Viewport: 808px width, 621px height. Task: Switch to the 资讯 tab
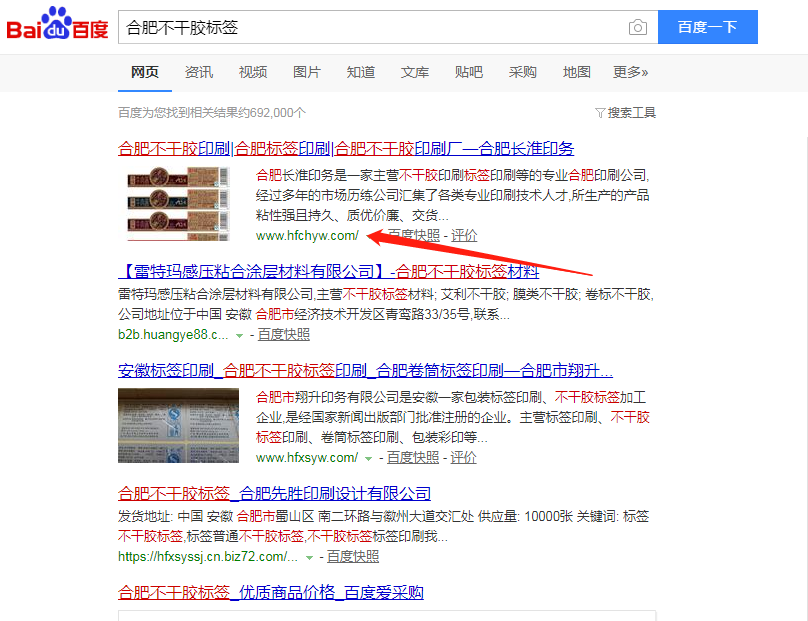click(x=198, y=72)
